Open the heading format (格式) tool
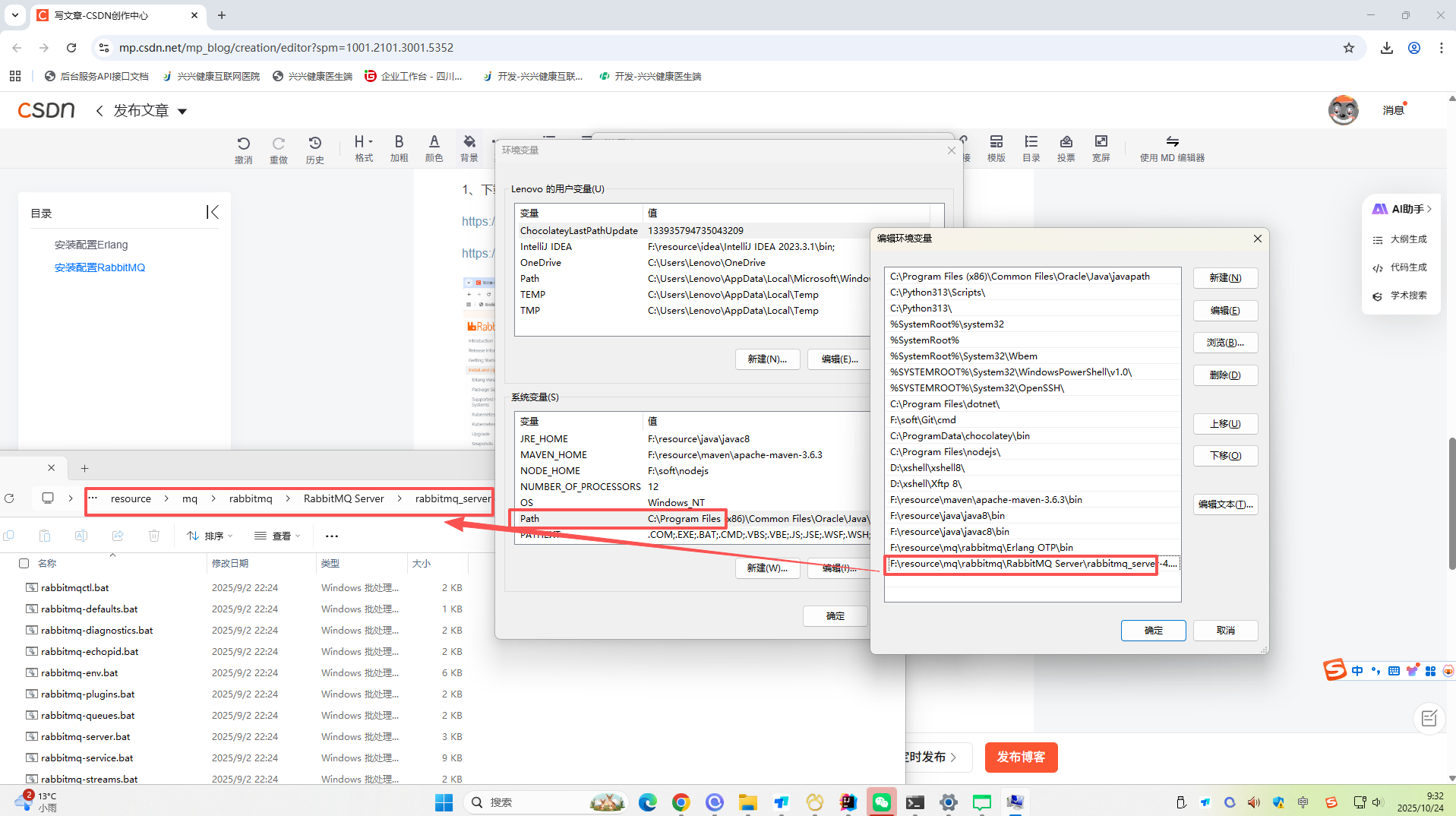 point(364,148)
